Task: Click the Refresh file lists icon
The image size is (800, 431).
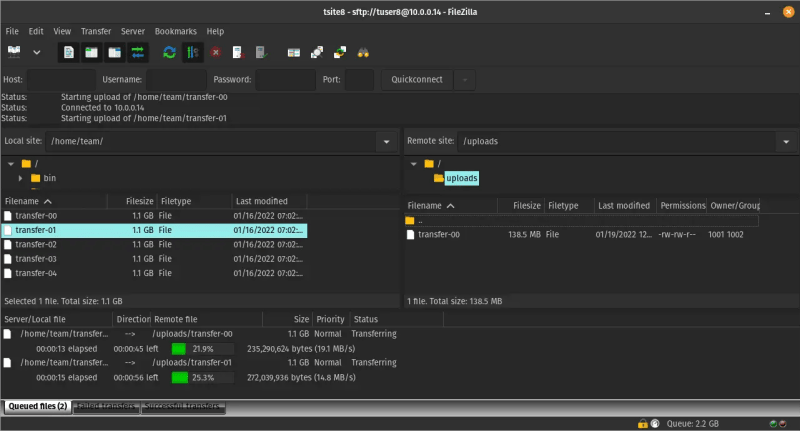Action: (169, 52)
